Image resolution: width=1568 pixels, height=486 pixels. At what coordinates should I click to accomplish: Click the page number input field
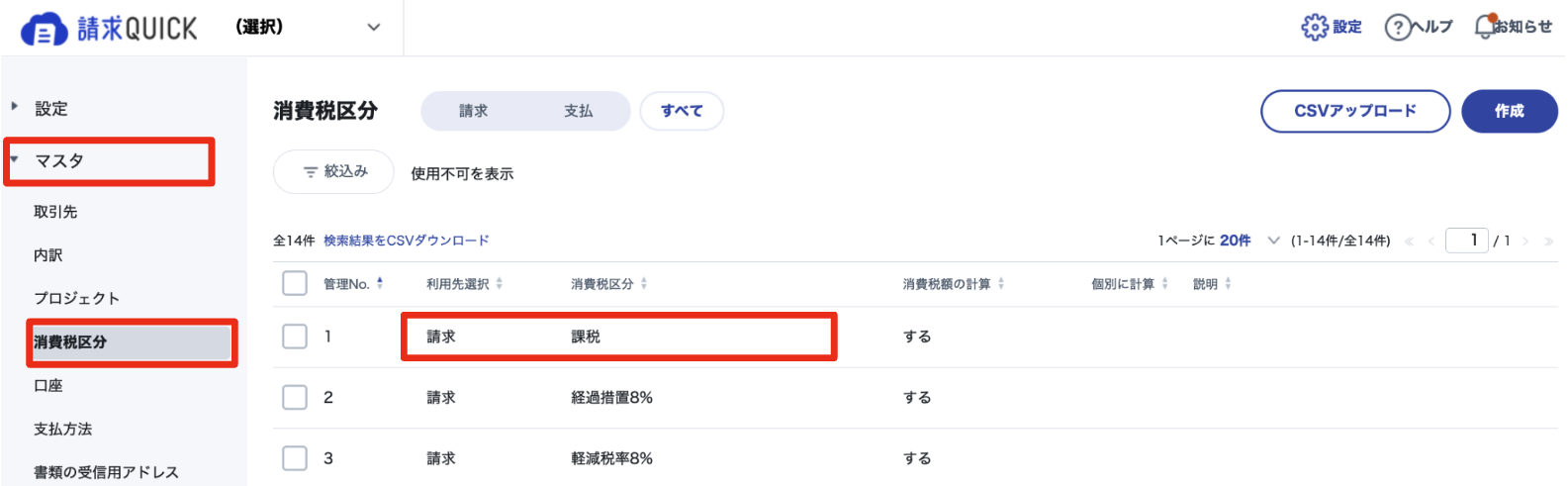(x=1466, y=241)
